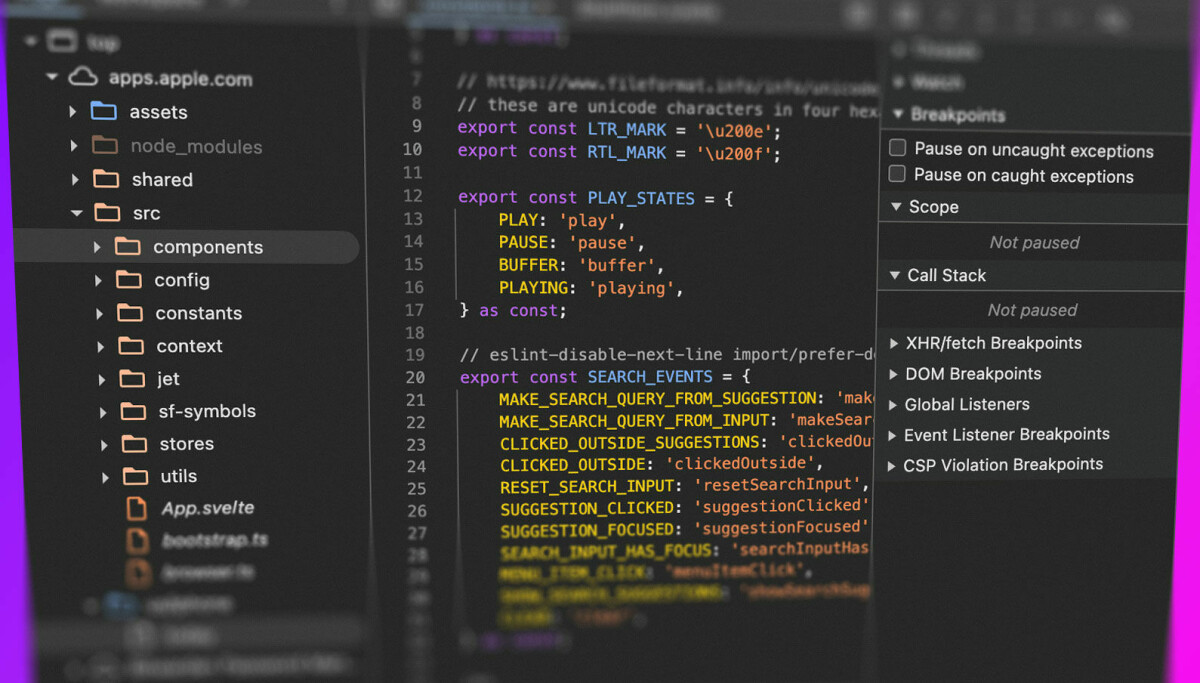
Task: Click the bootstrap.ts file icon
Action: [138, 540]
